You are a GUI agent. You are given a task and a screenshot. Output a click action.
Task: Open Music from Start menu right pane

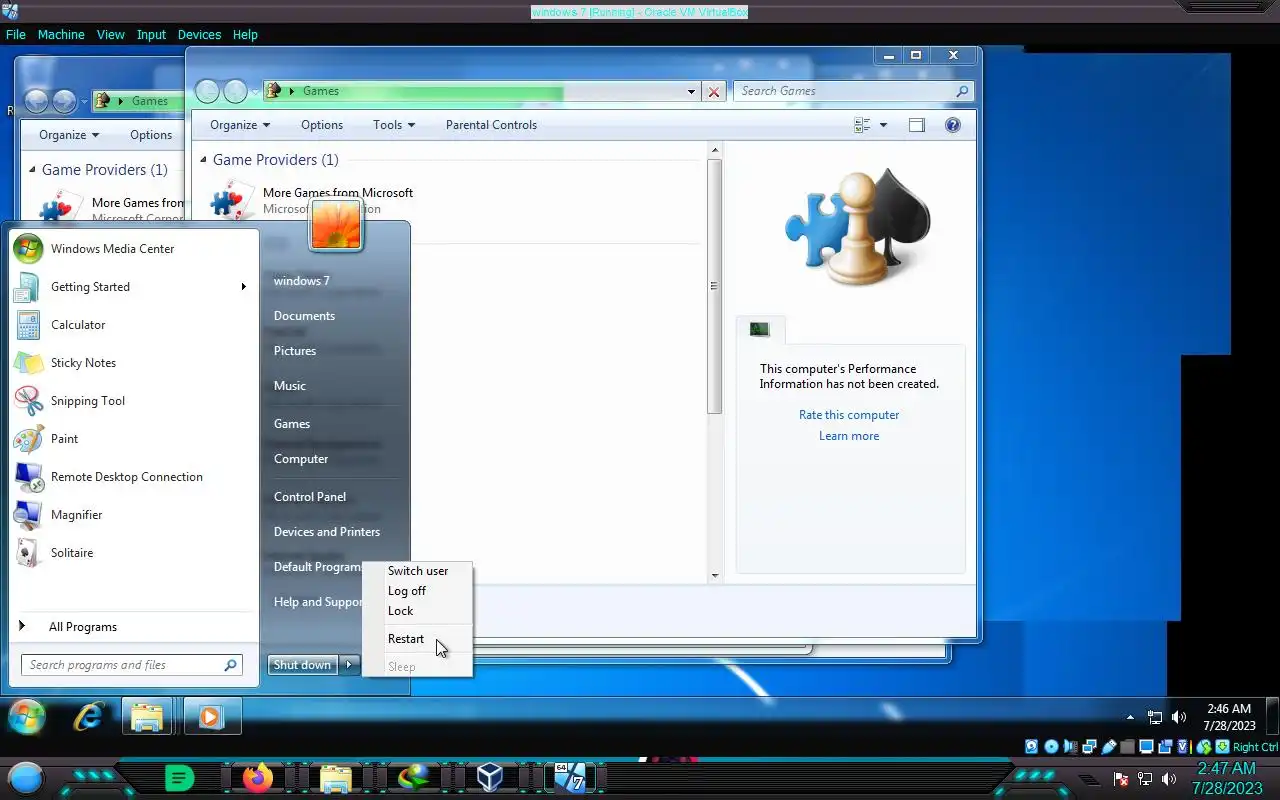click(290, 386)
